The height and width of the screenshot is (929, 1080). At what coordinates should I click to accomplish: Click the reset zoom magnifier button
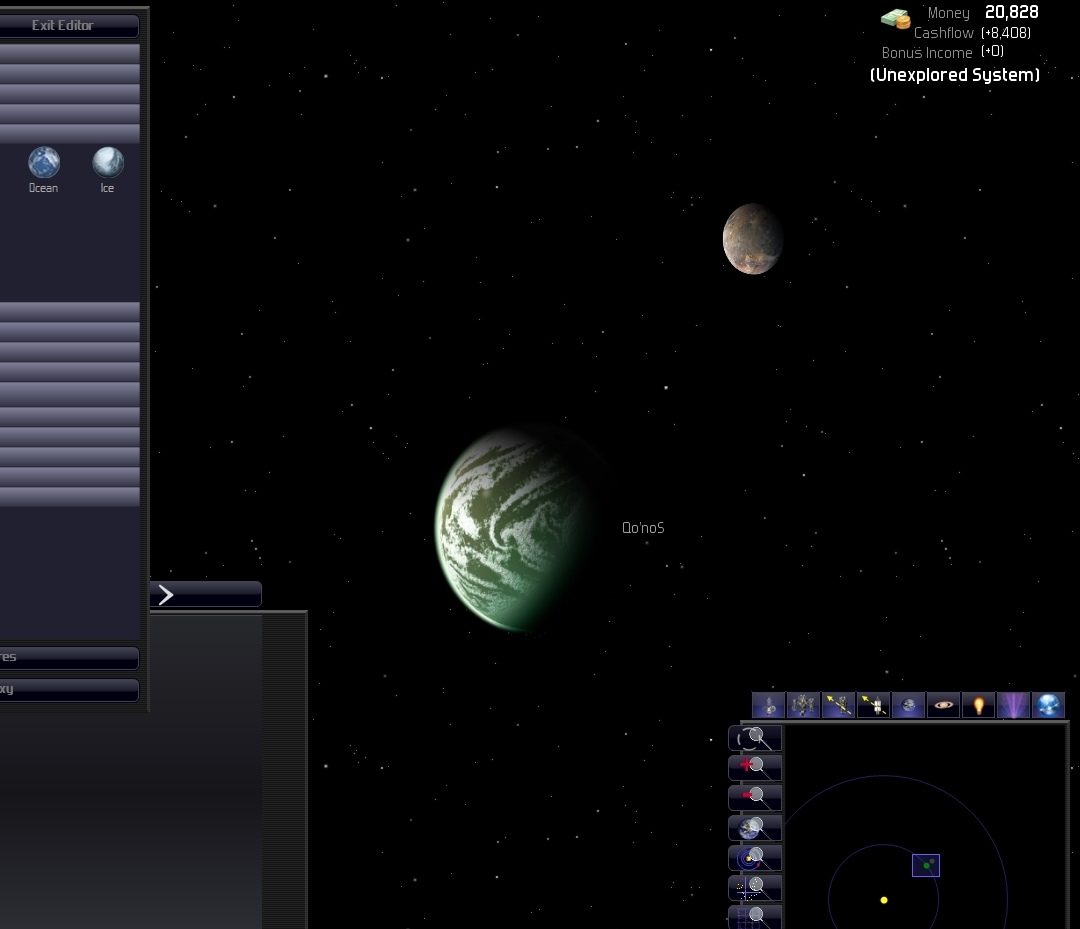755,738
